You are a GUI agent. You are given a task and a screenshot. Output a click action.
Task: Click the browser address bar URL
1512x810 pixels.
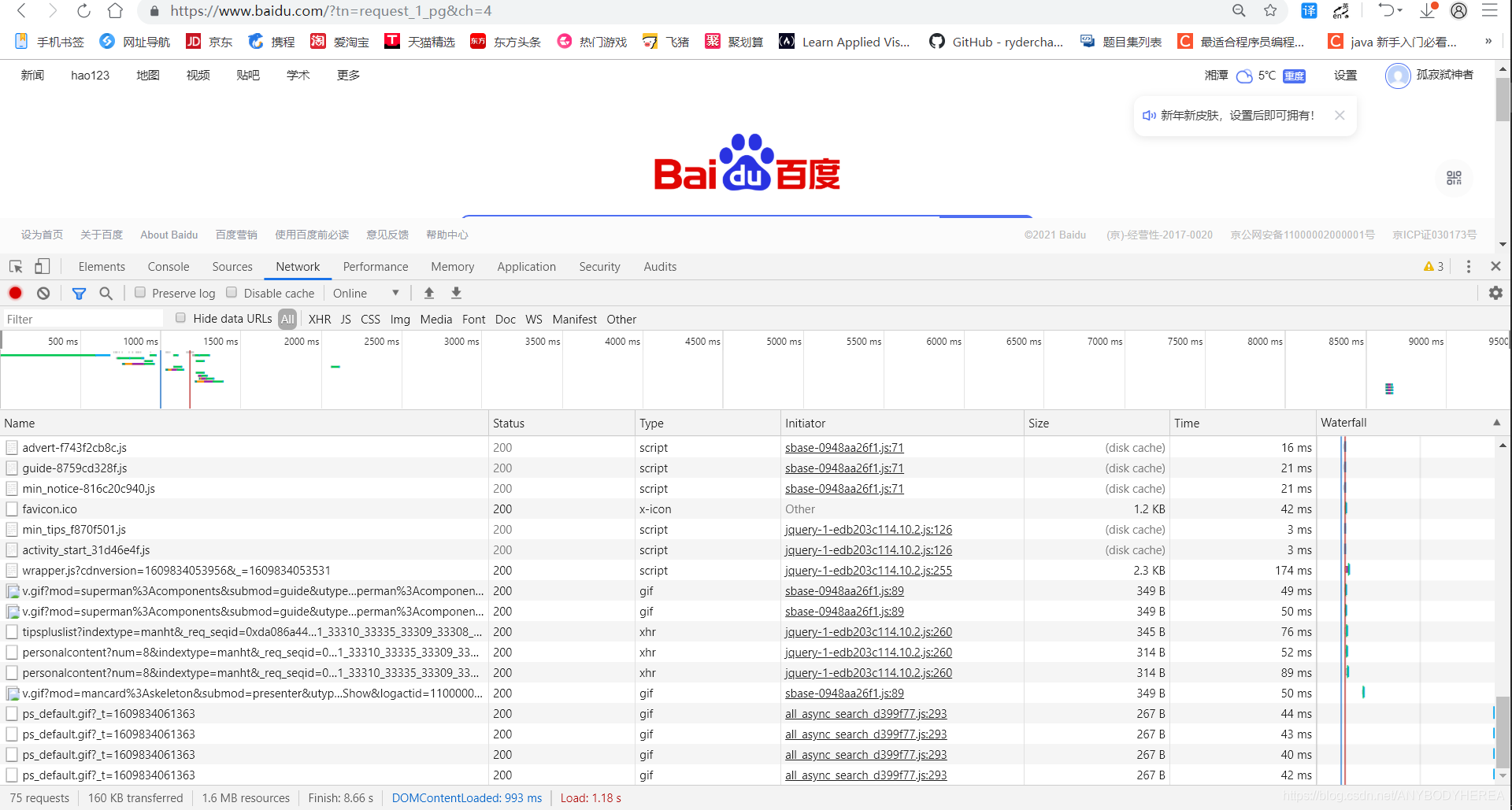(x=331, y=11)
